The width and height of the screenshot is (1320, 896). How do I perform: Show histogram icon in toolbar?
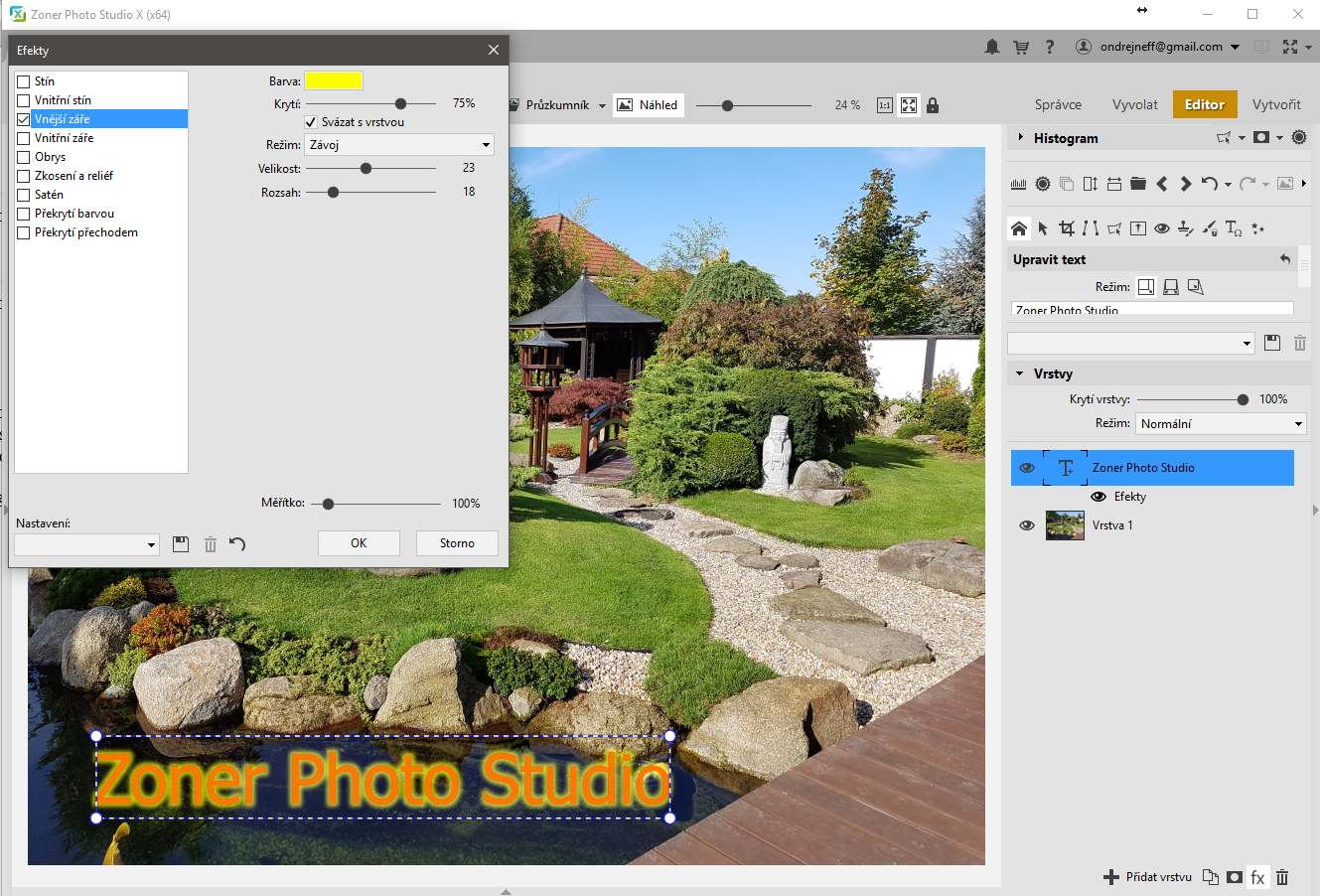click(1018, 184)
